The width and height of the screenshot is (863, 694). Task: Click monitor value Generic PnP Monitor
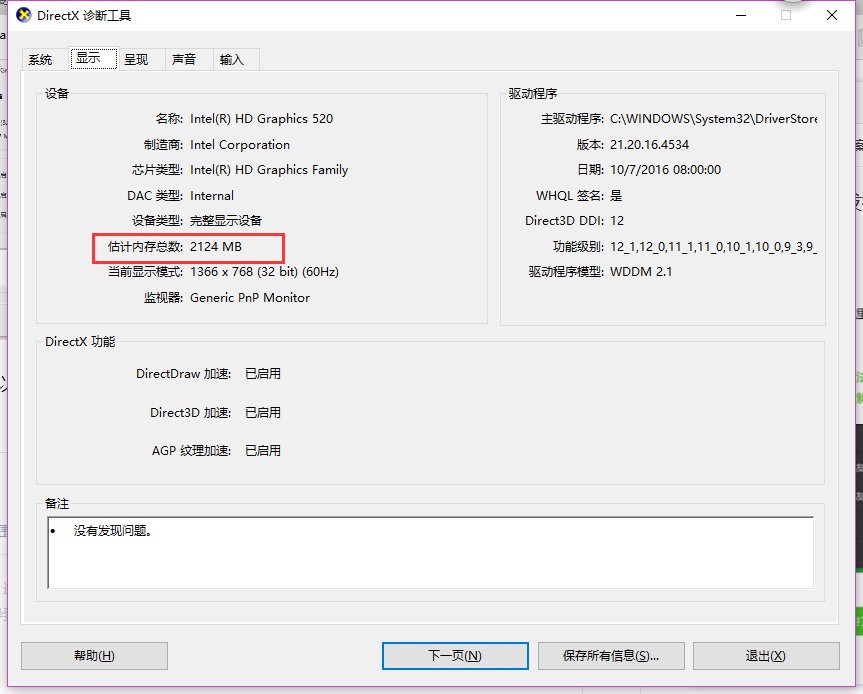coord(250,298)
